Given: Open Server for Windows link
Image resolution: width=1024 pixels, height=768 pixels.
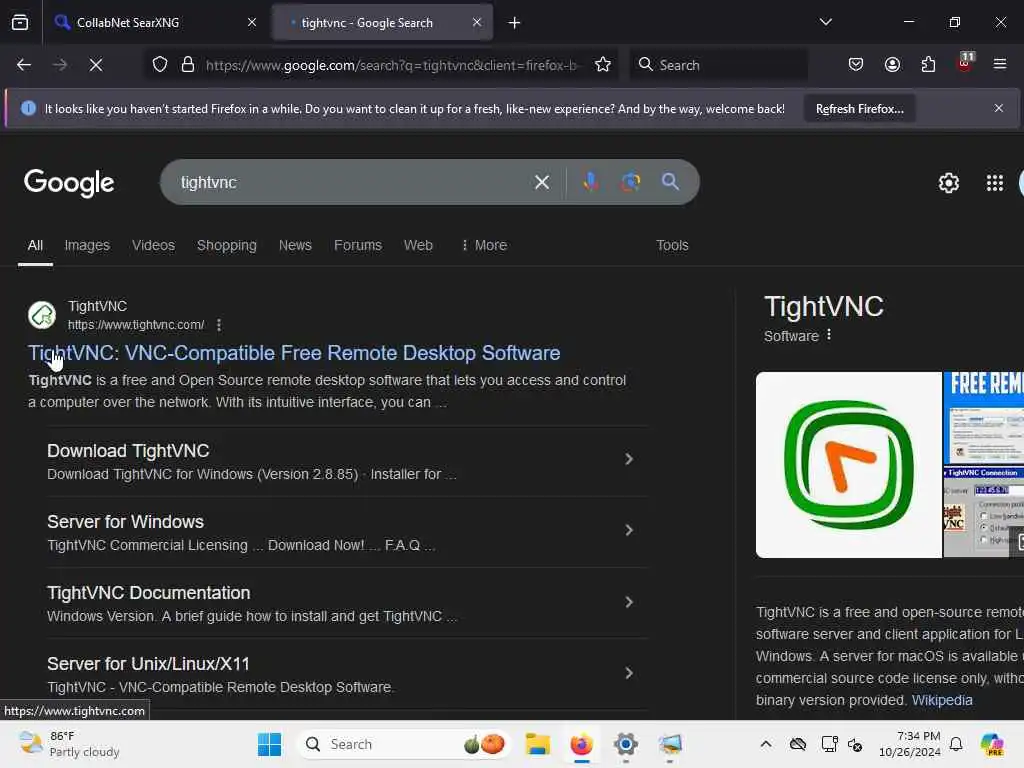Looking at the screenshot, I should point(125,522).
